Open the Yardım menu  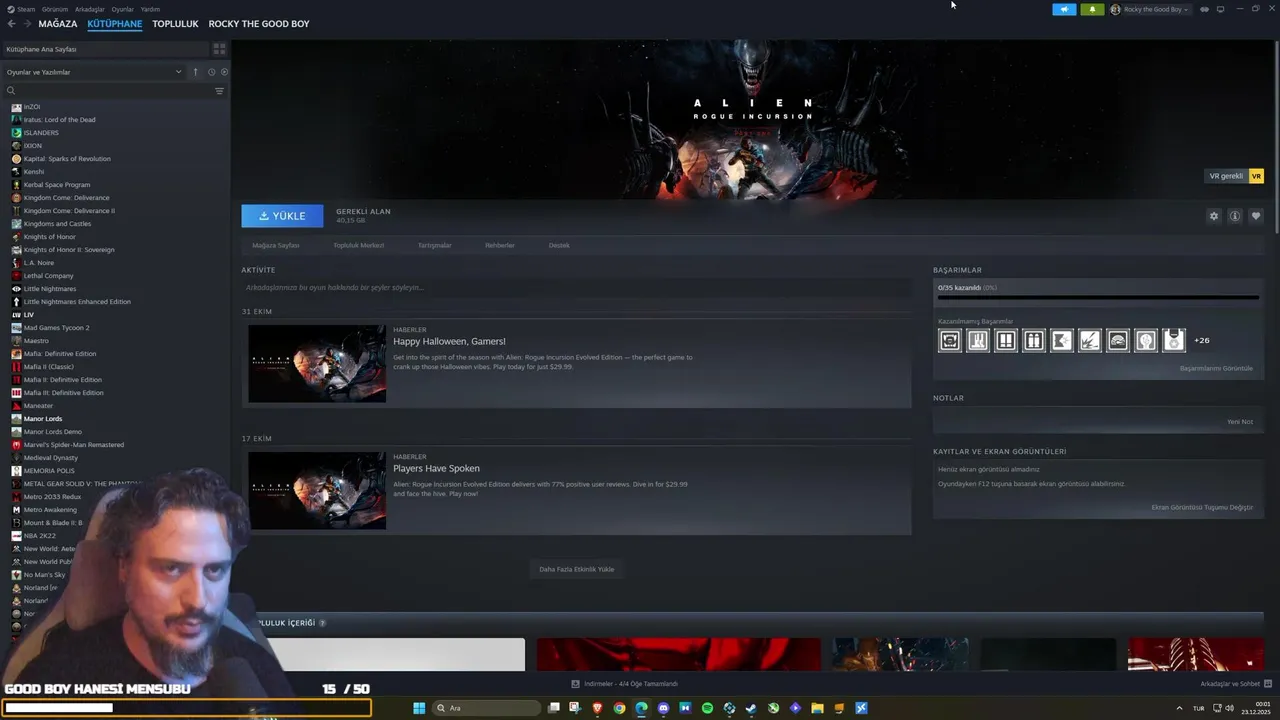pyautogui.click(x=150, y=9)
